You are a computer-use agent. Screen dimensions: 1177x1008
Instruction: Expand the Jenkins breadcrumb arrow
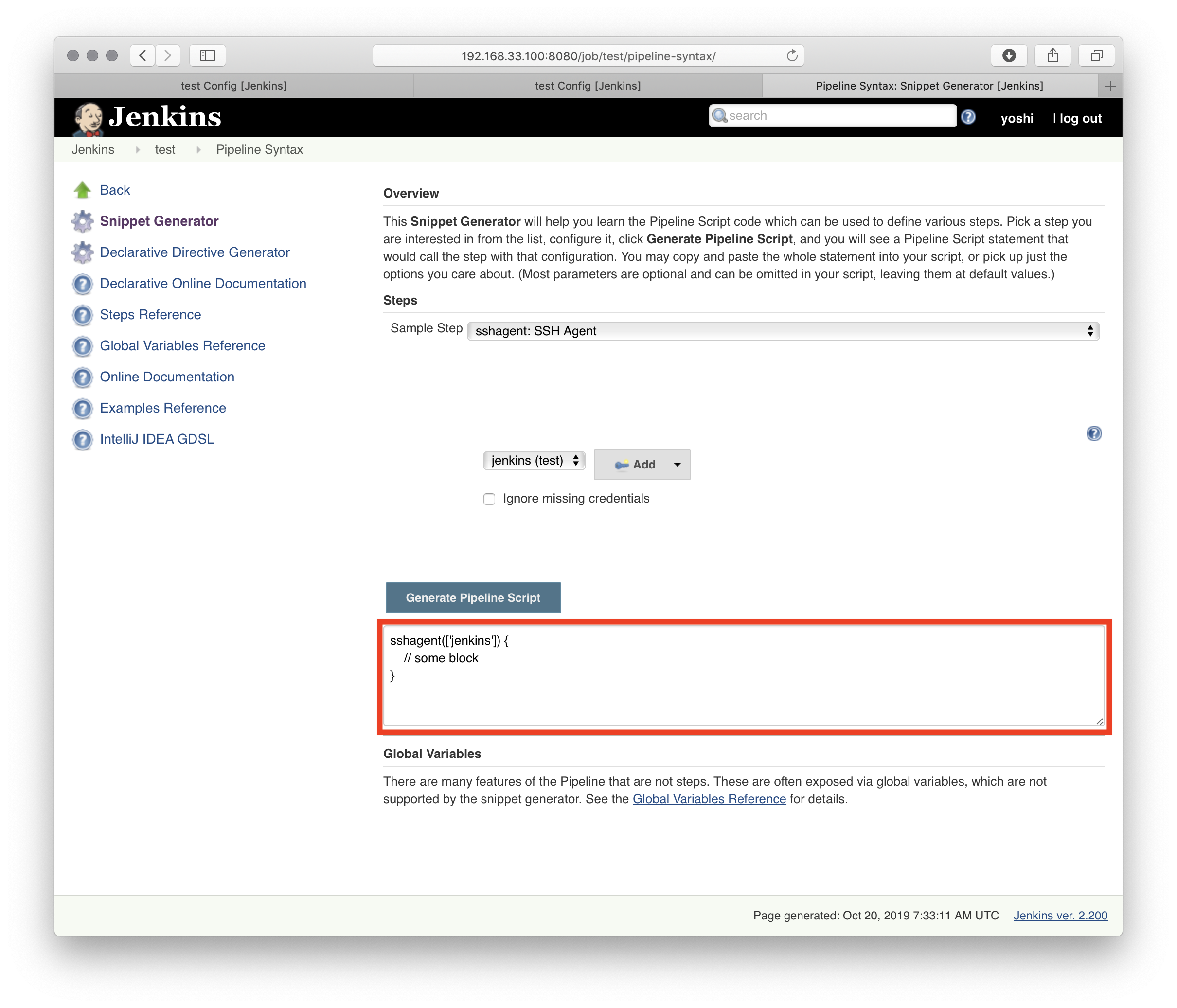pos(138,149)
